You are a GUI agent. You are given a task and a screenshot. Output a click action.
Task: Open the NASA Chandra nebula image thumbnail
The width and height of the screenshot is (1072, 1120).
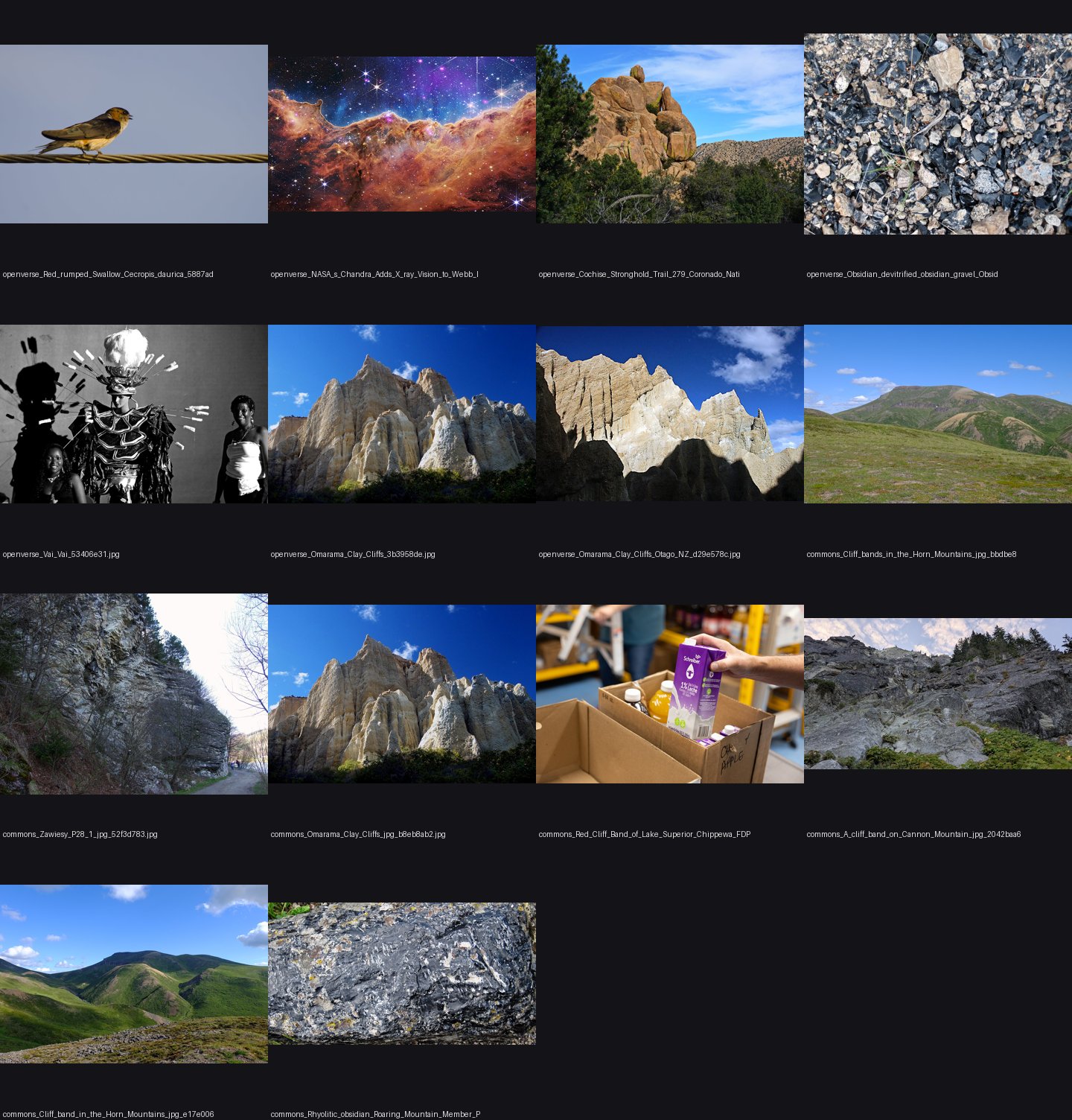click(x=402, y=134)
